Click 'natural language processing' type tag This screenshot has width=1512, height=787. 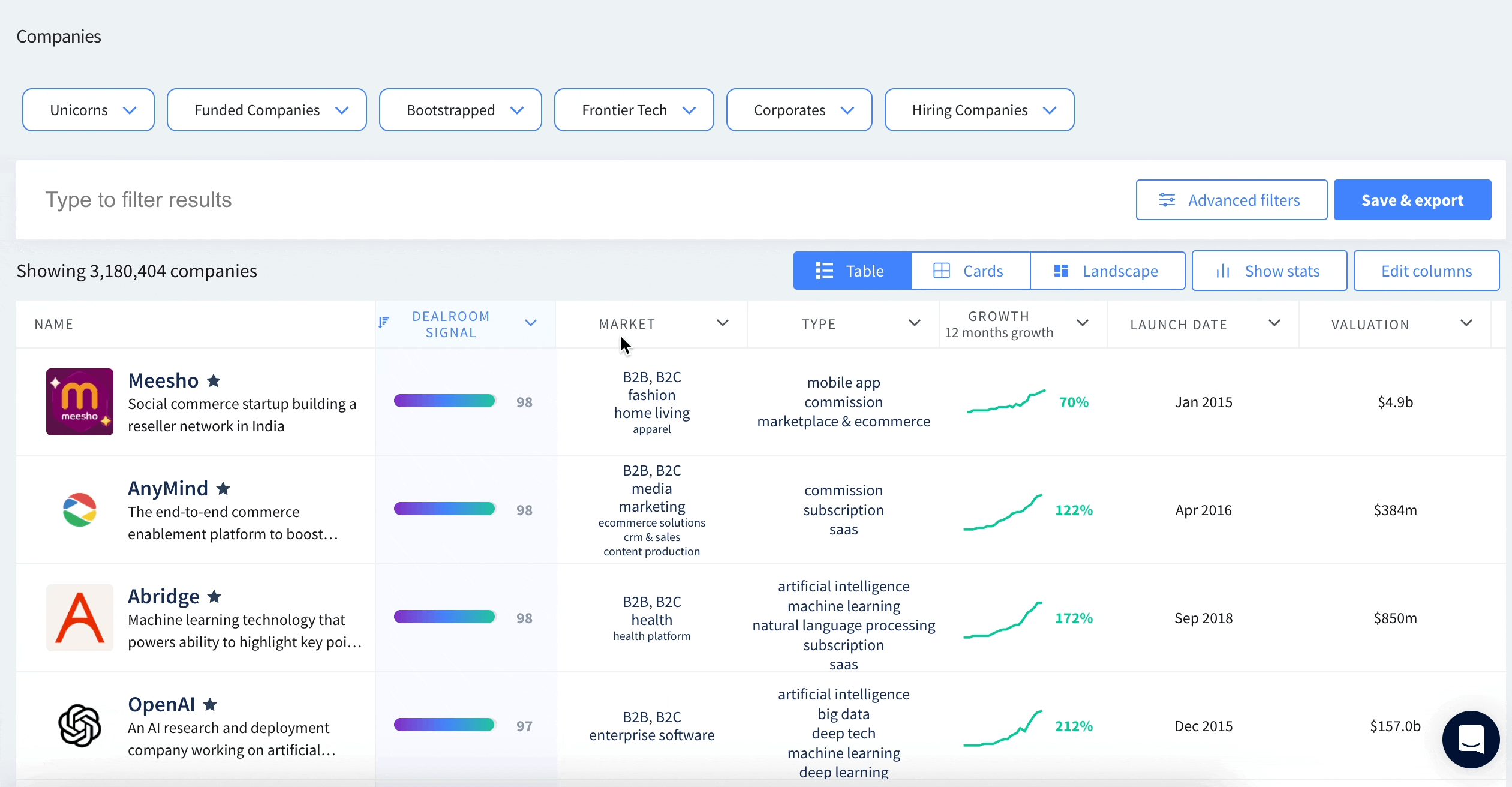[x=843, y=625]
